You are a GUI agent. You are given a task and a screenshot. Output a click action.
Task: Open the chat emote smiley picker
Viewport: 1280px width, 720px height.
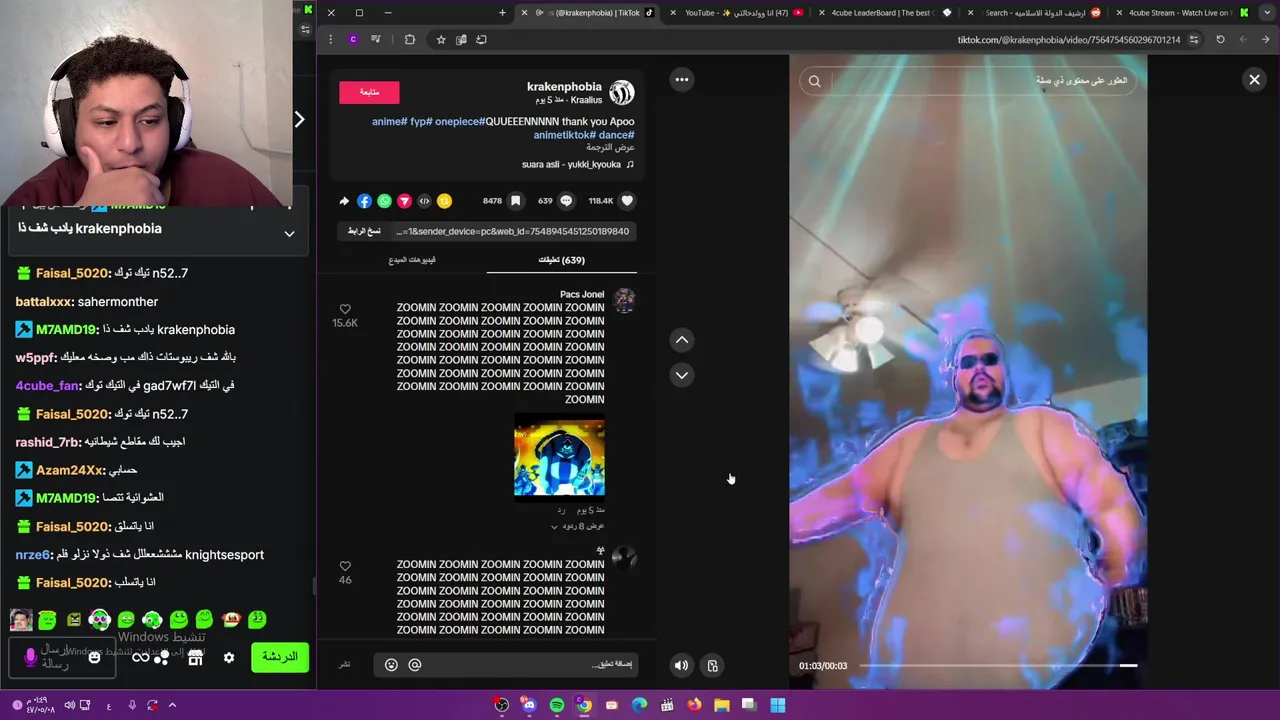pyautogui.click(x=94, y=657)
